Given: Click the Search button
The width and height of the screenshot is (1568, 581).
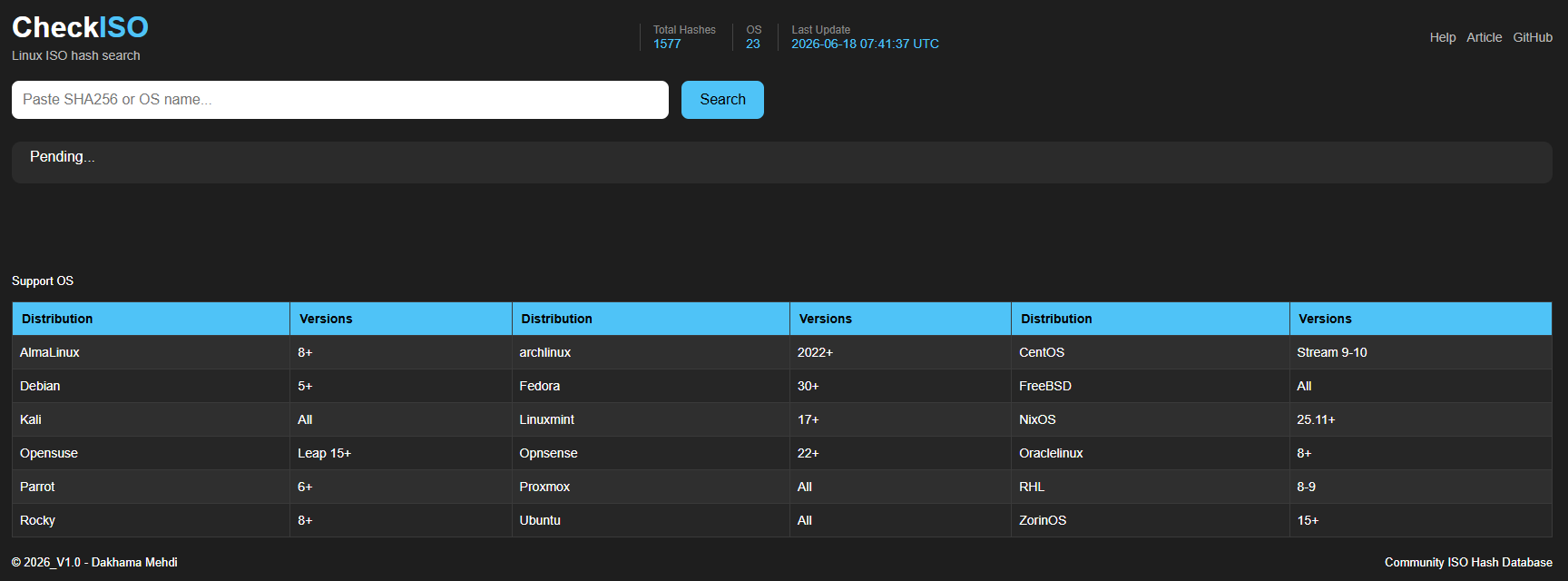Looking at the screenshot, I should [x=722, y=100].
